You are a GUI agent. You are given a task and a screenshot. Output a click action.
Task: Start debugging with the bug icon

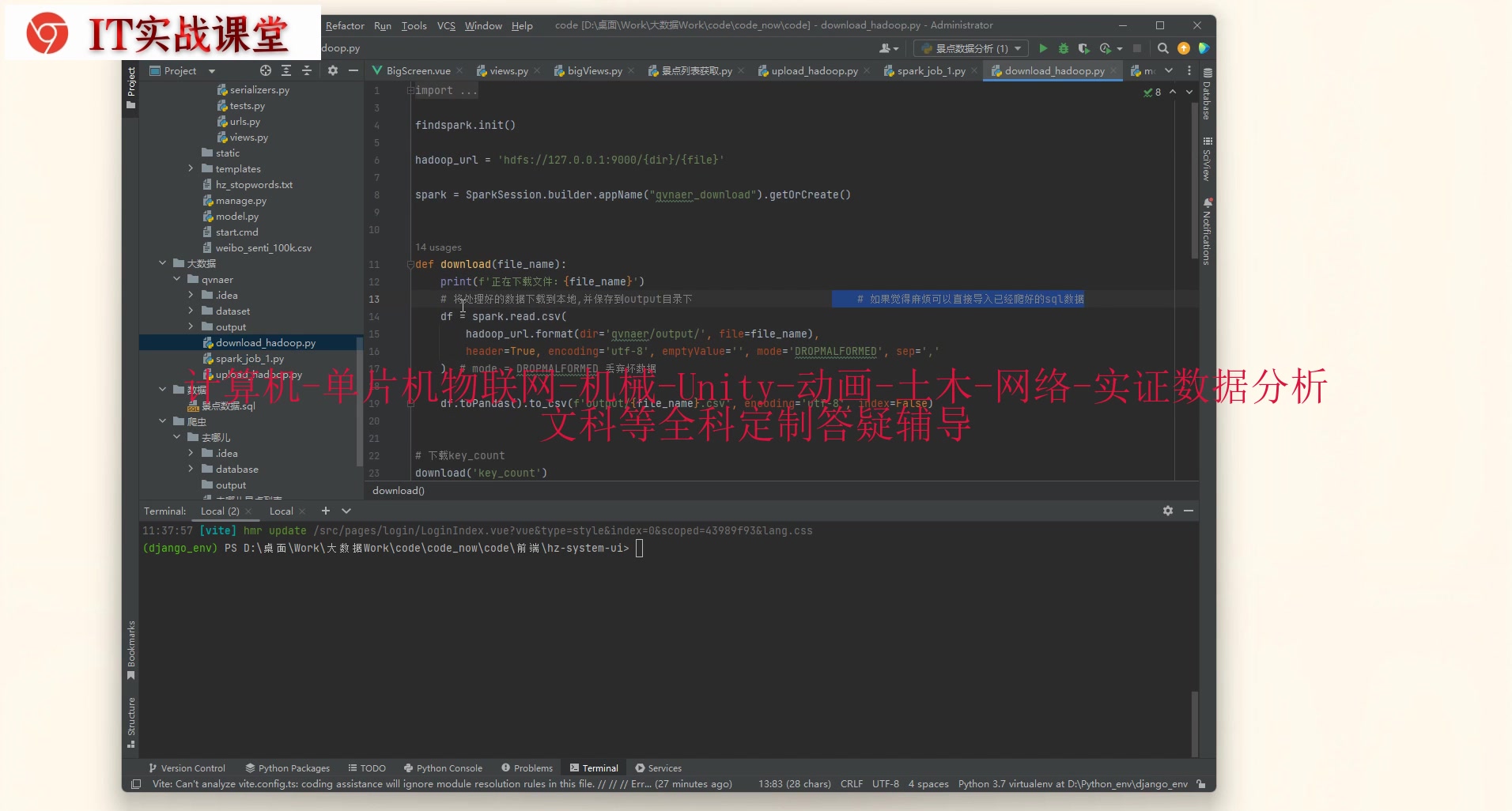tap(1064, 48)
